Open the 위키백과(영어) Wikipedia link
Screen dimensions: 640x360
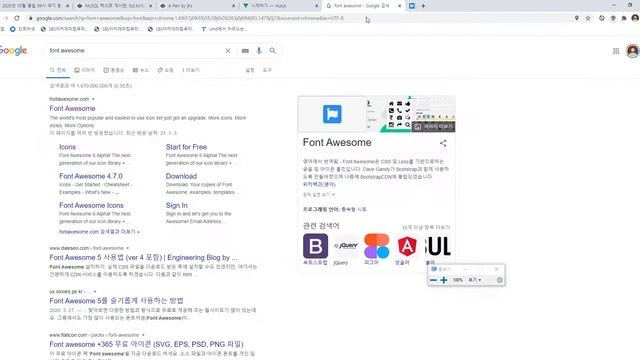coord(319,184)
